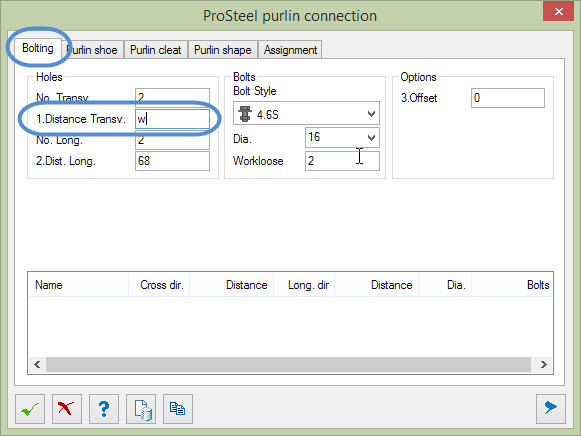
Task: Click the blue arrow button at bottom right
Action: (x=551, y=409)
